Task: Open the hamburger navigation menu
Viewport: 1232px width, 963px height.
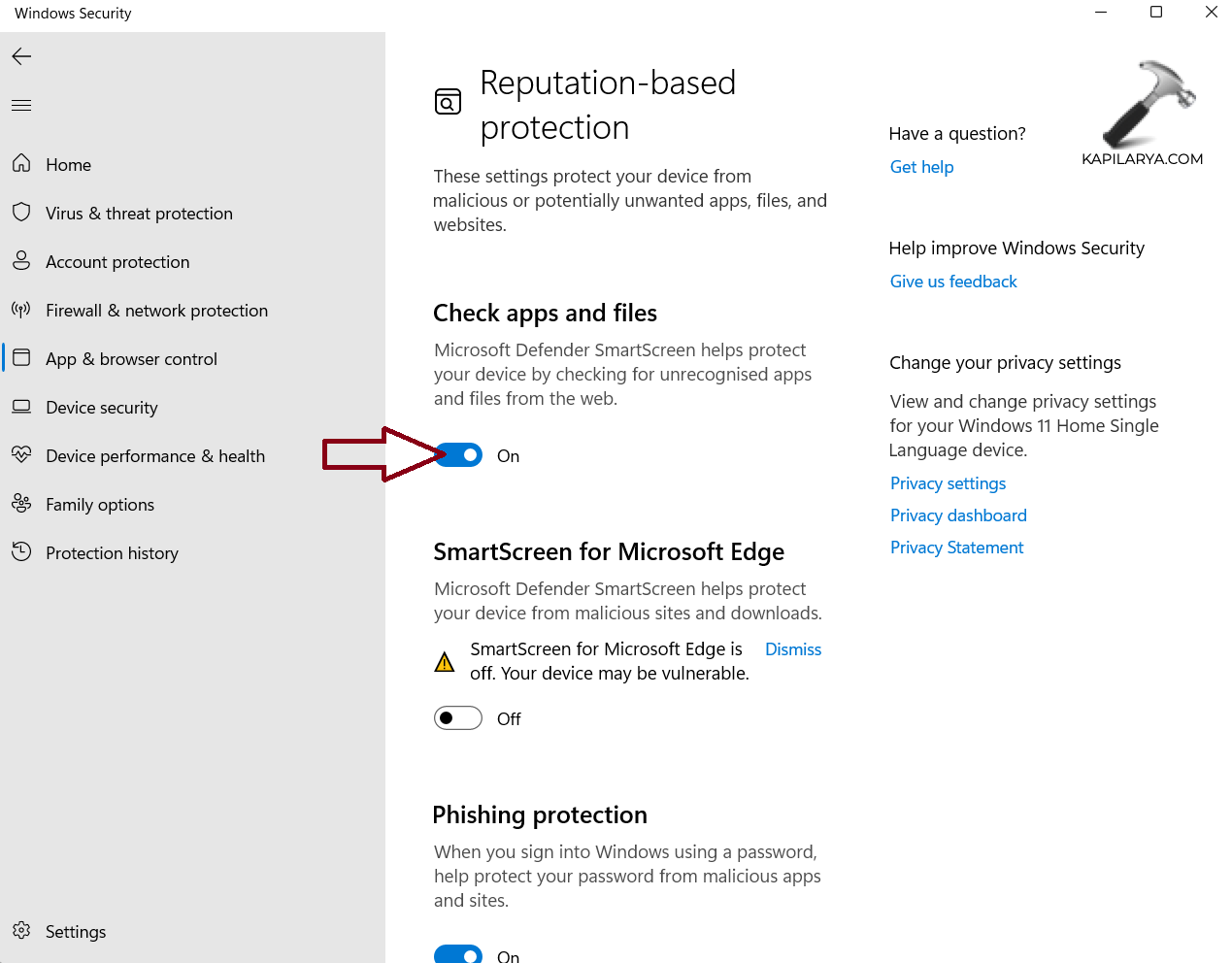Action: [21, 105]
